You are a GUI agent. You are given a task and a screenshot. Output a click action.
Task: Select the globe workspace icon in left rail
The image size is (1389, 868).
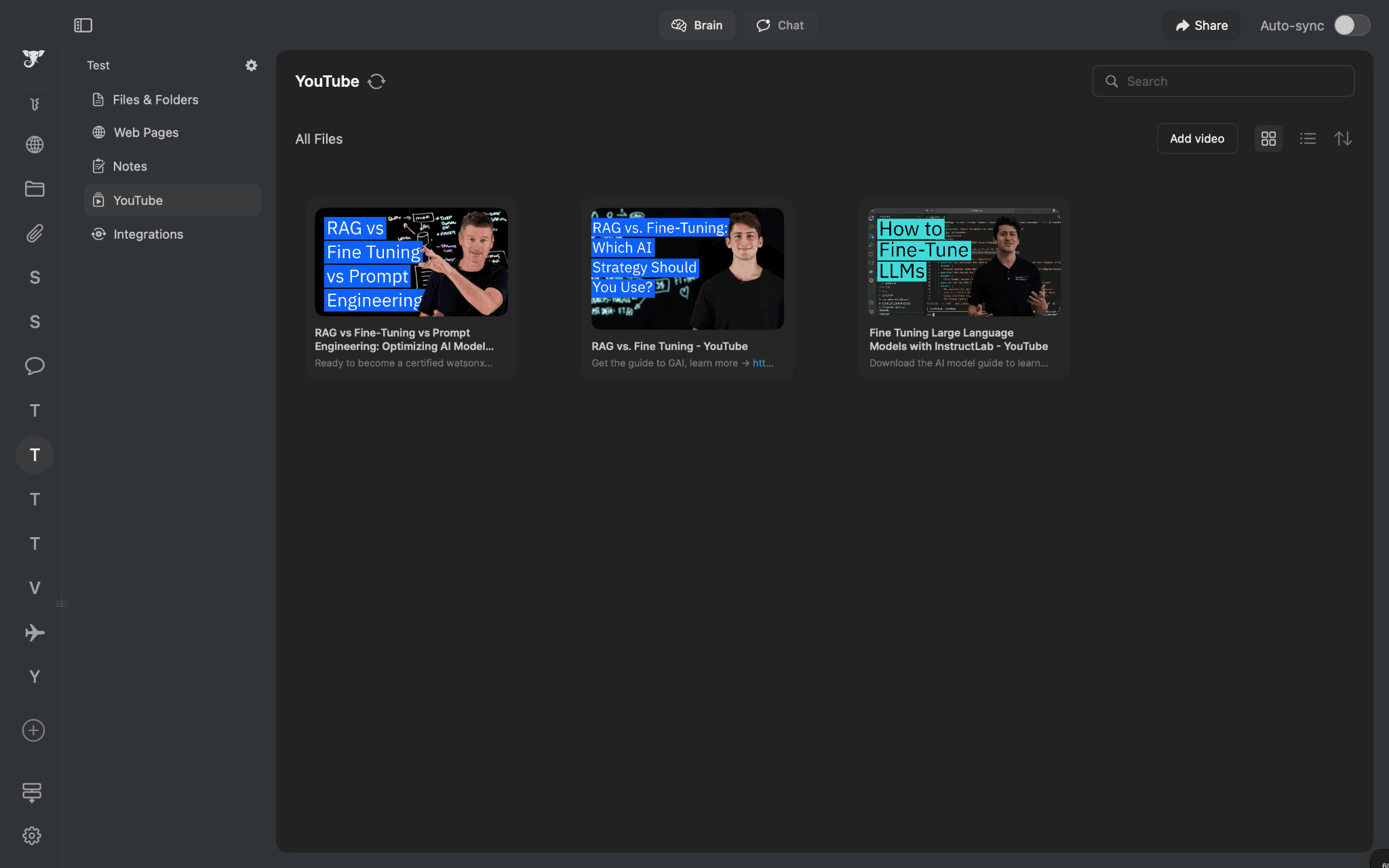(x=33, y=144)
